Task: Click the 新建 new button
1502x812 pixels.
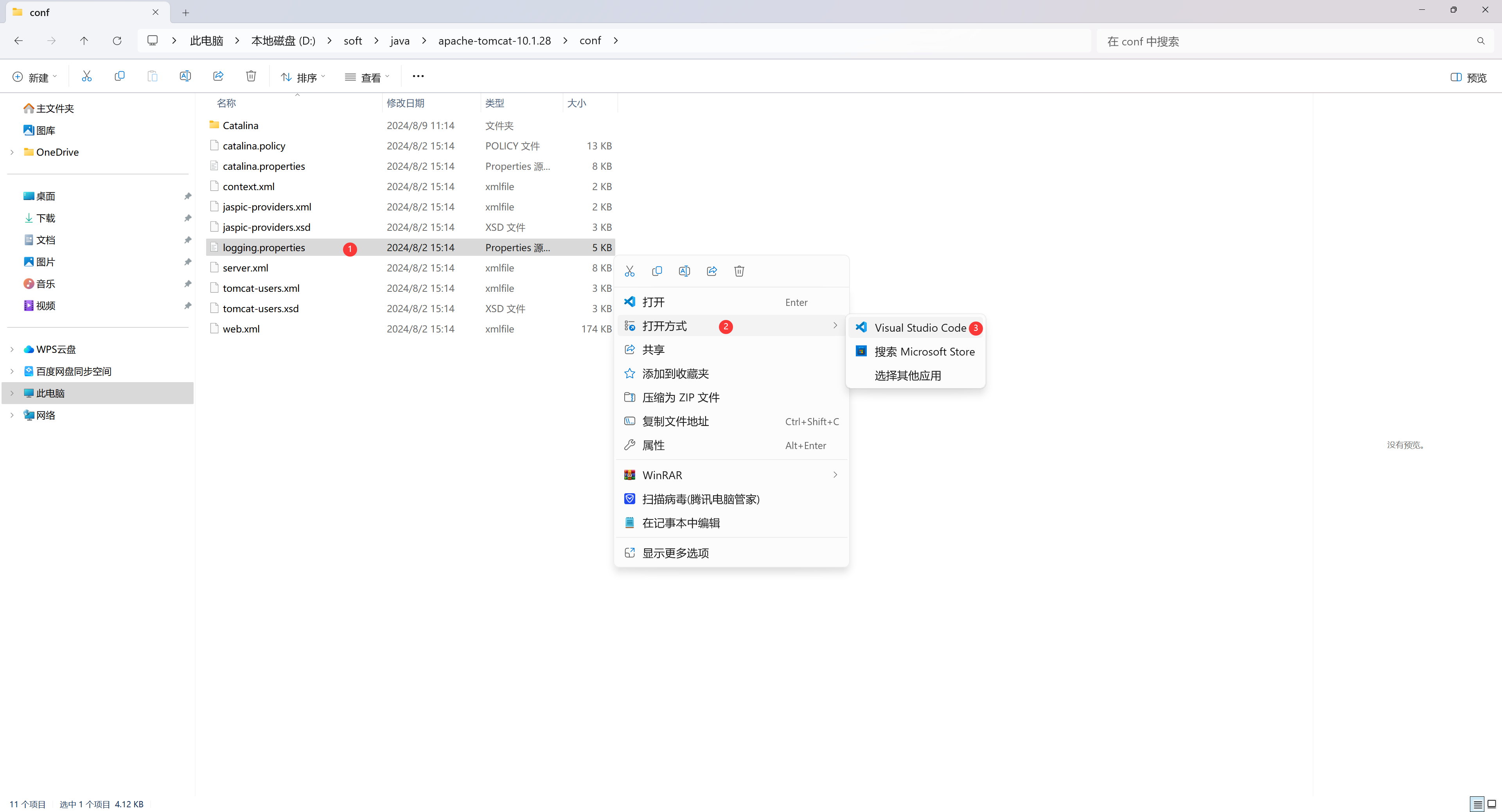Action: [35, 77]
